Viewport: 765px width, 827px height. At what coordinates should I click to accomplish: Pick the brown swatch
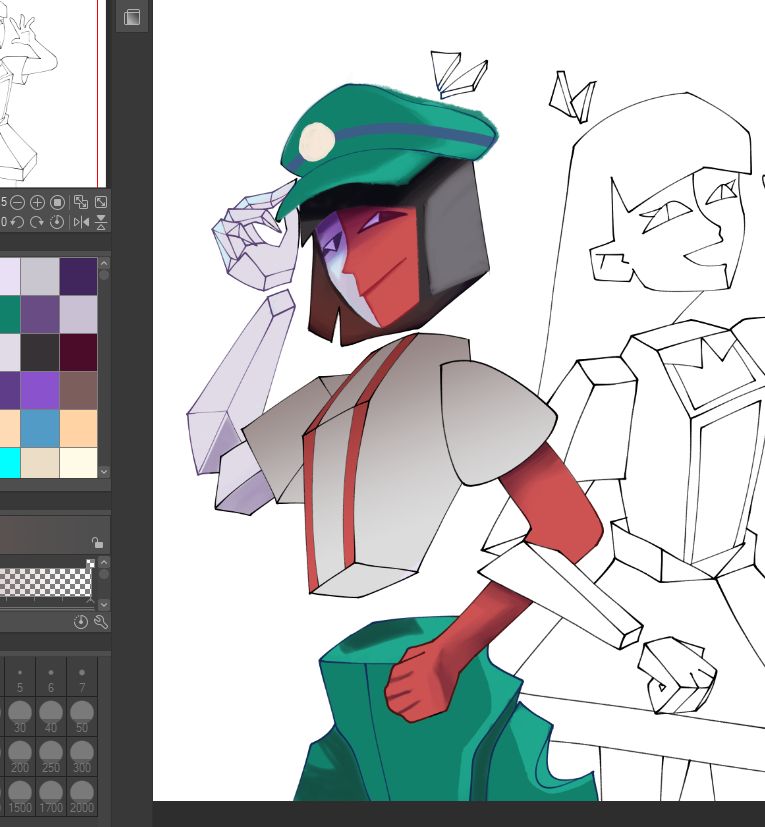[79, 390]
